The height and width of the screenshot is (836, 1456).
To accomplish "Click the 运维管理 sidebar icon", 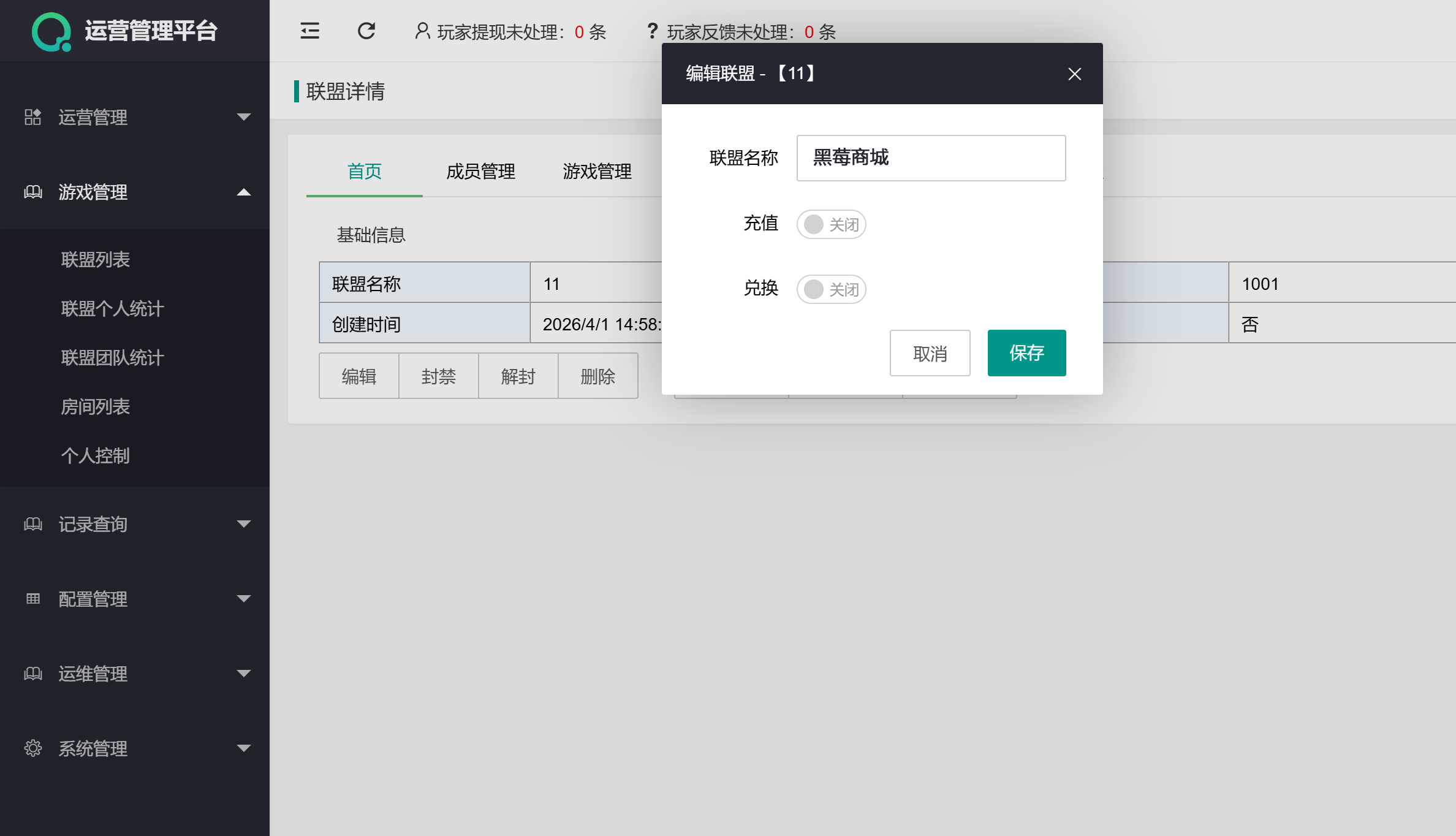I will [33, 674].
